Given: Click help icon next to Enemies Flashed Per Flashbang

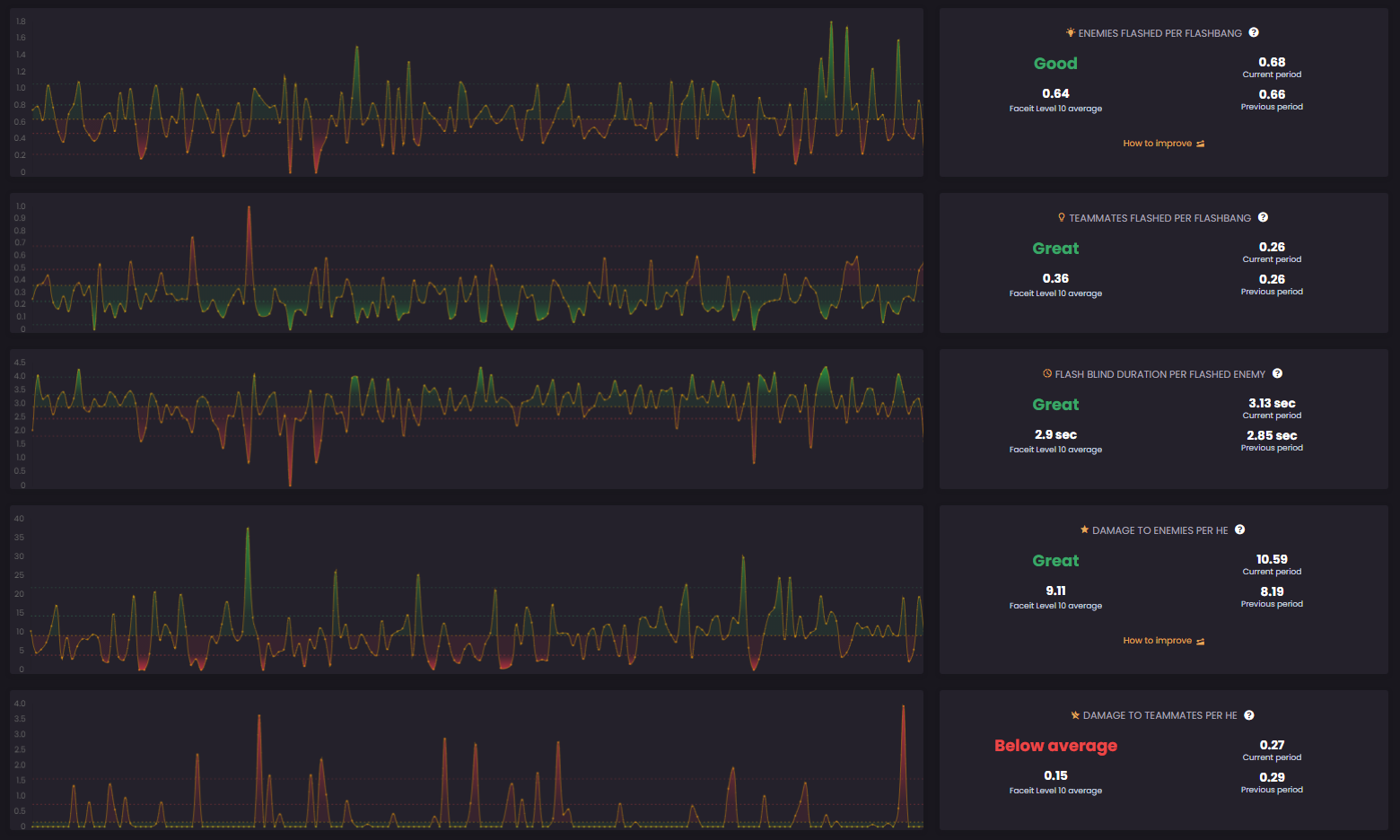Looking at the screenshot, I should (x=1254, y=32).
